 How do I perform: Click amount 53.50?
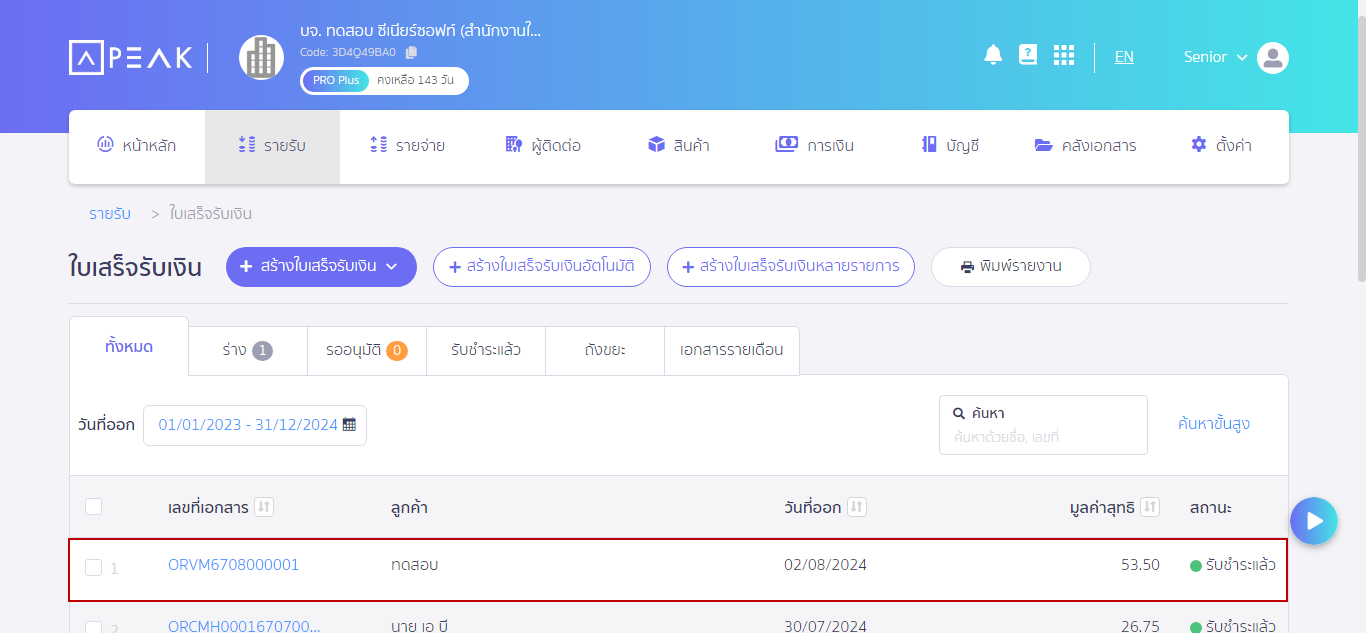1140,565
